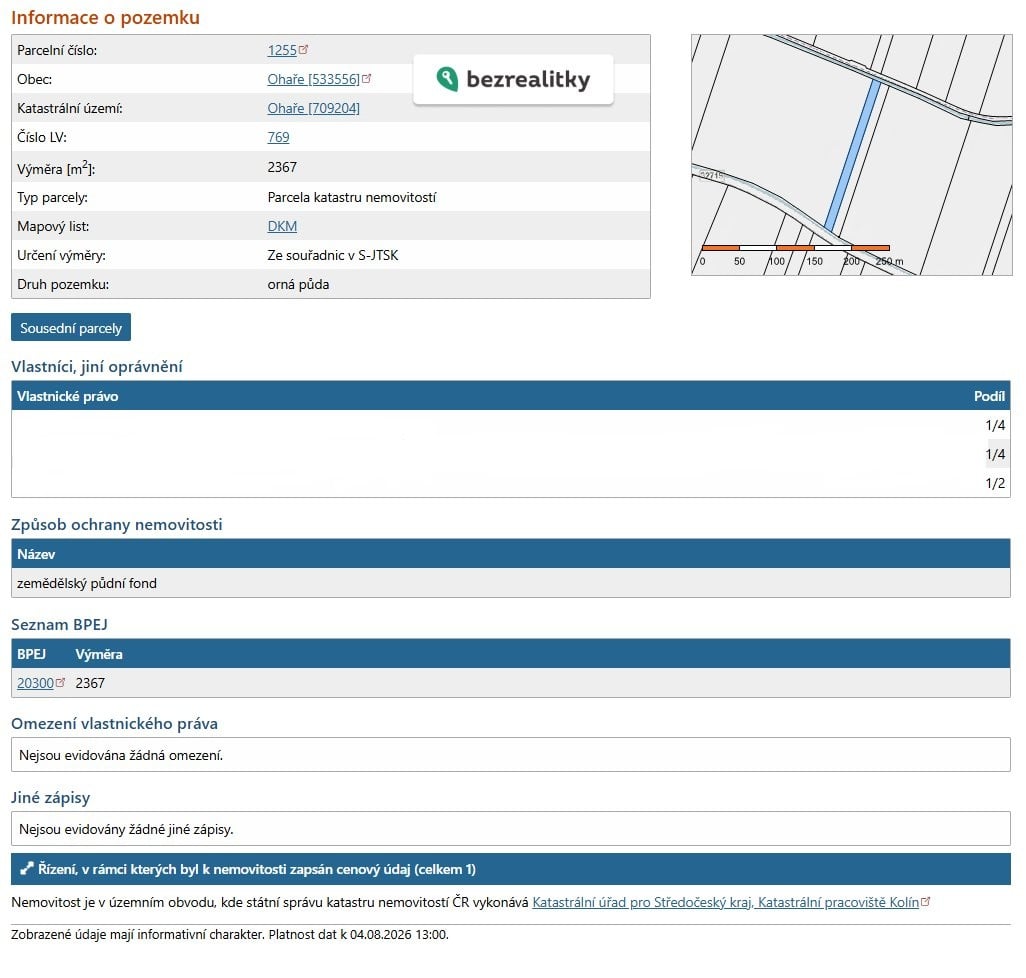This screenshot has width=1026, height=978.
Task: Click the bezrealitky watermark text
Action: [x=528, y=79]
